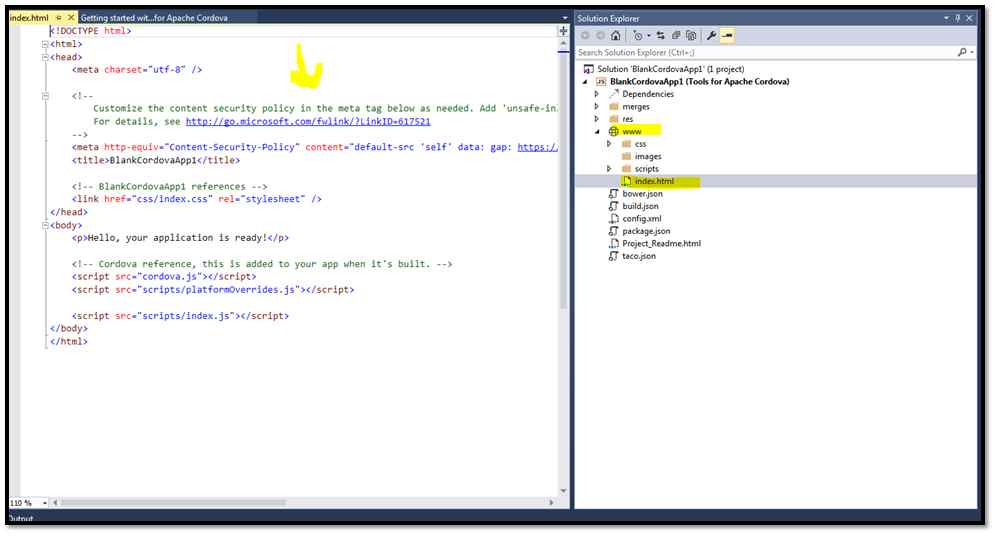Click Pending Changes Filter clock icon
This screenshot has height=536, width=996.
coord(637,35)
